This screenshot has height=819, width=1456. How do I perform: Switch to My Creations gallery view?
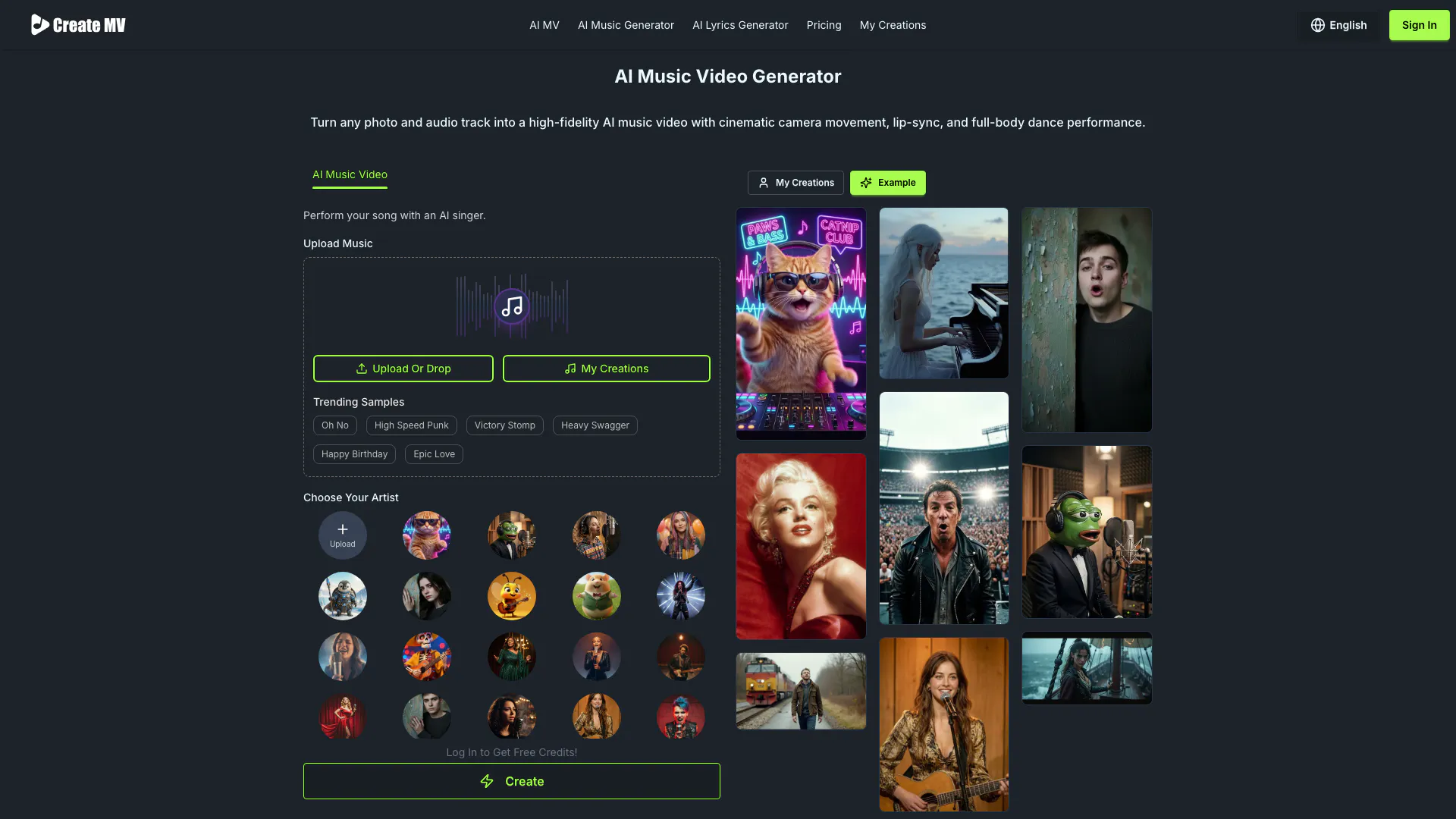click(795, 183)
